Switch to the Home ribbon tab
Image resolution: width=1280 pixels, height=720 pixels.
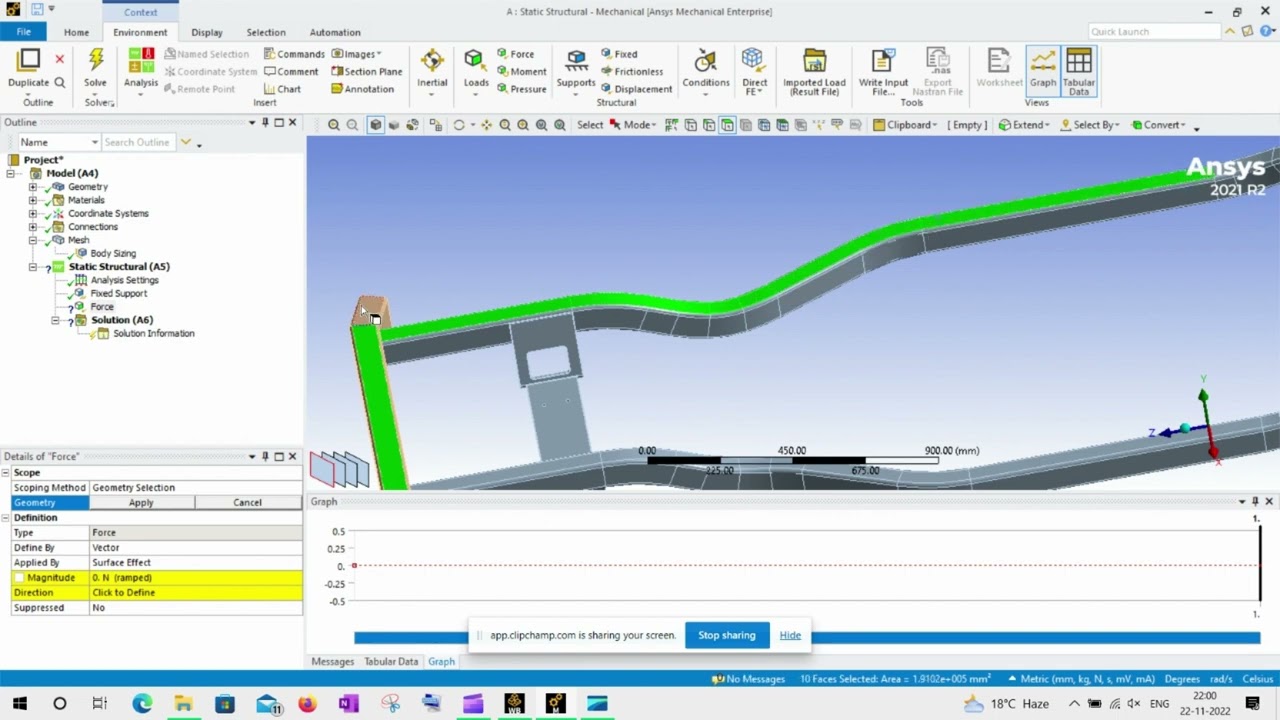tap(76, 32)
